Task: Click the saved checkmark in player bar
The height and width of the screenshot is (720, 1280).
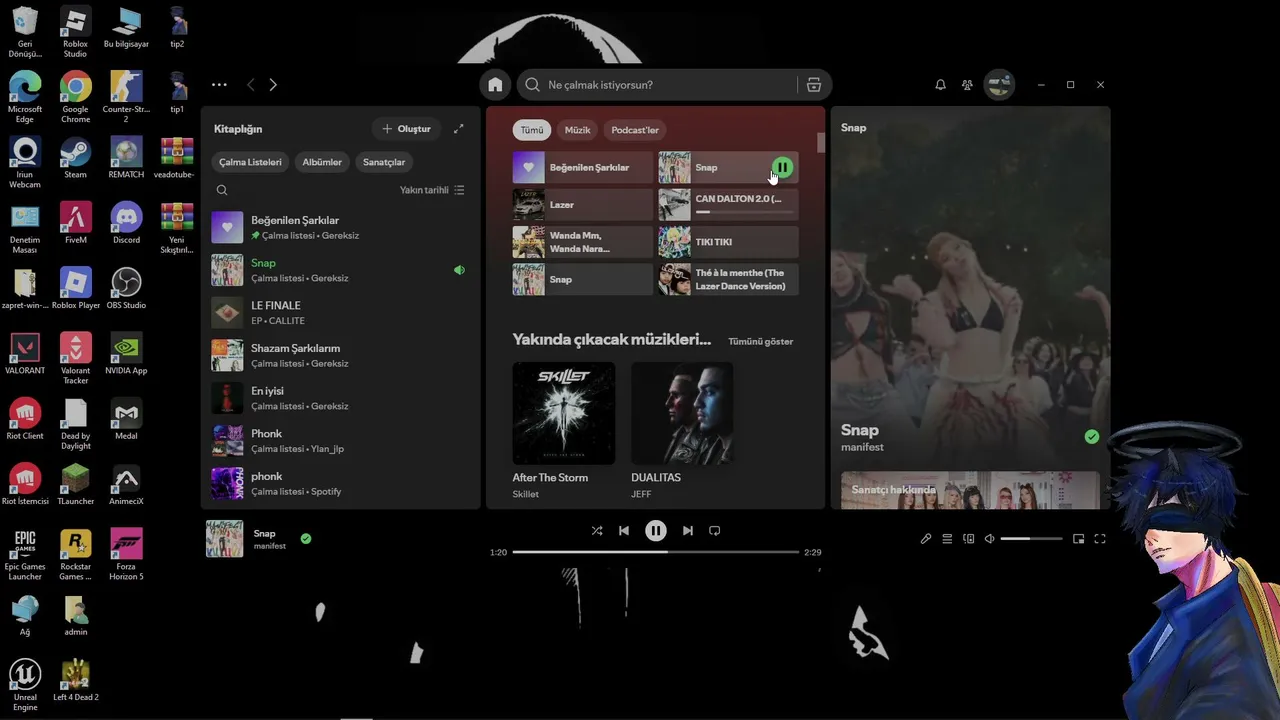Action: pyautogui.click(x=306, y=539)
